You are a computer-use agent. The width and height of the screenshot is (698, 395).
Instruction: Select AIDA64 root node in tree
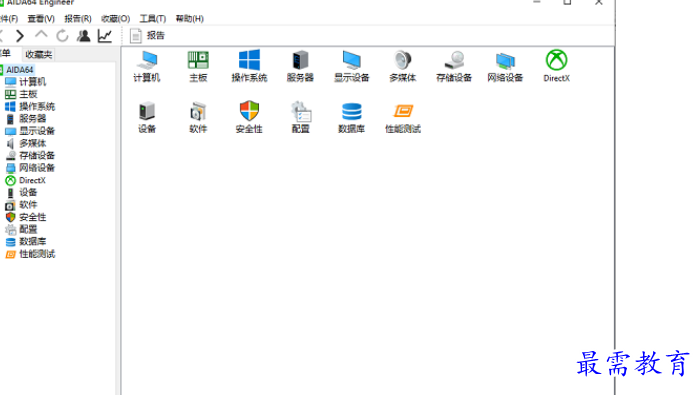coord(20,70)
